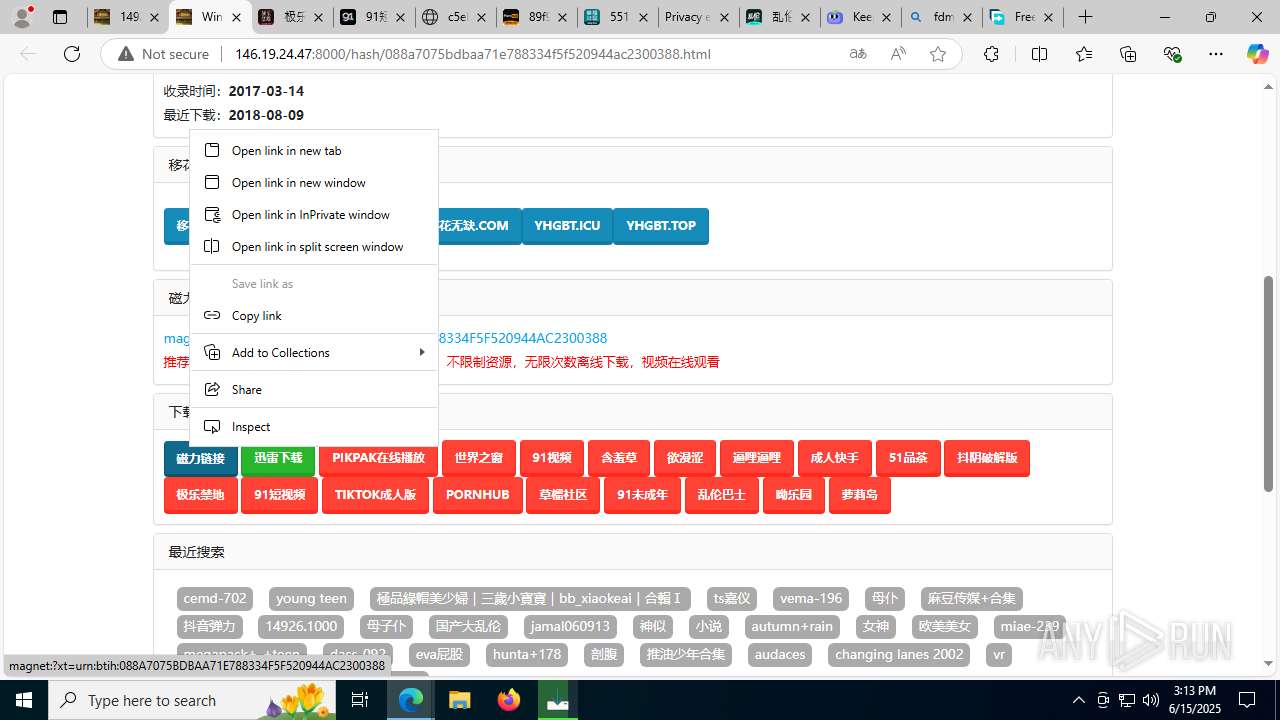
Task: Open the Windows Start menu
Action: (x=23, y=700)
